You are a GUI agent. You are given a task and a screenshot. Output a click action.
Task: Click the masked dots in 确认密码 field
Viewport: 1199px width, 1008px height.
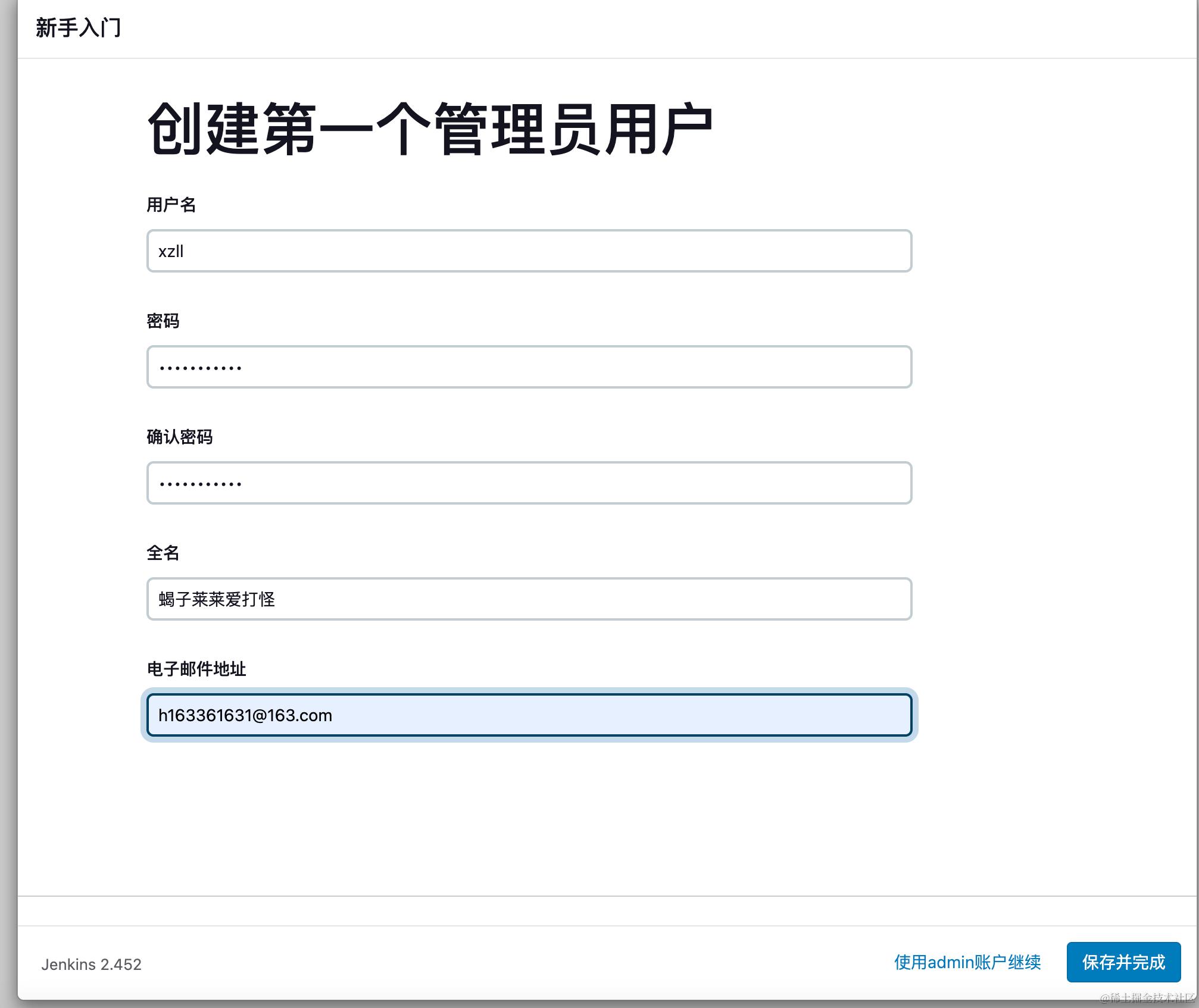coord(200,484)
